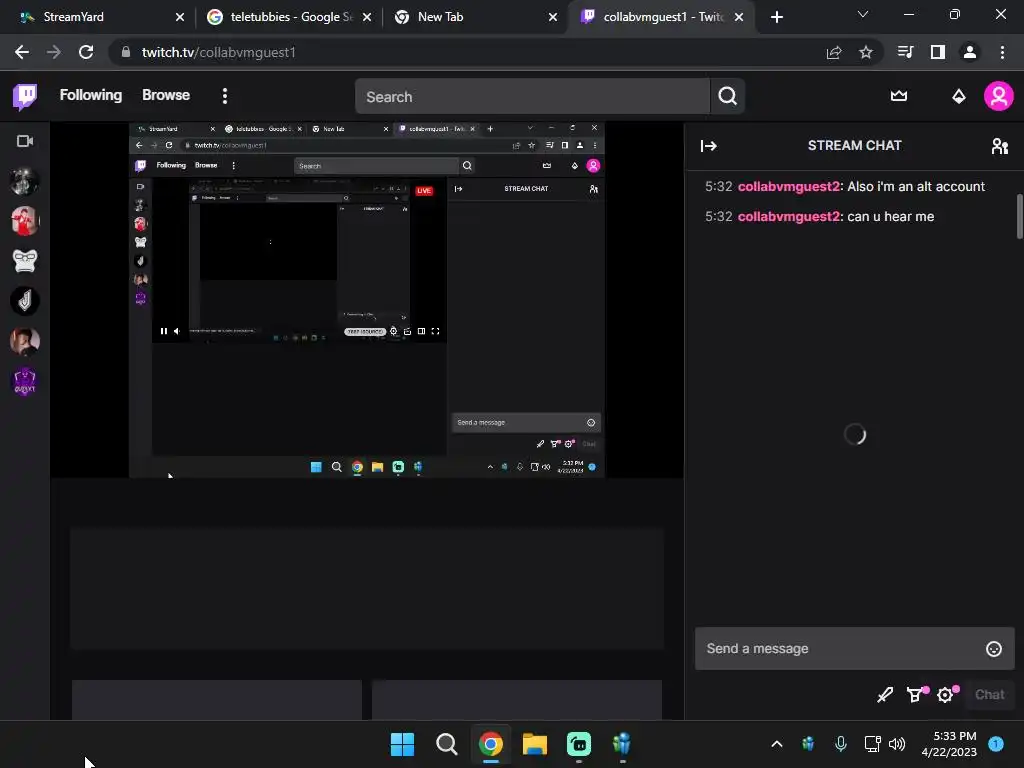Enter fullscreen on the video player
1024x768 pixels.
[x=436, y=331]
